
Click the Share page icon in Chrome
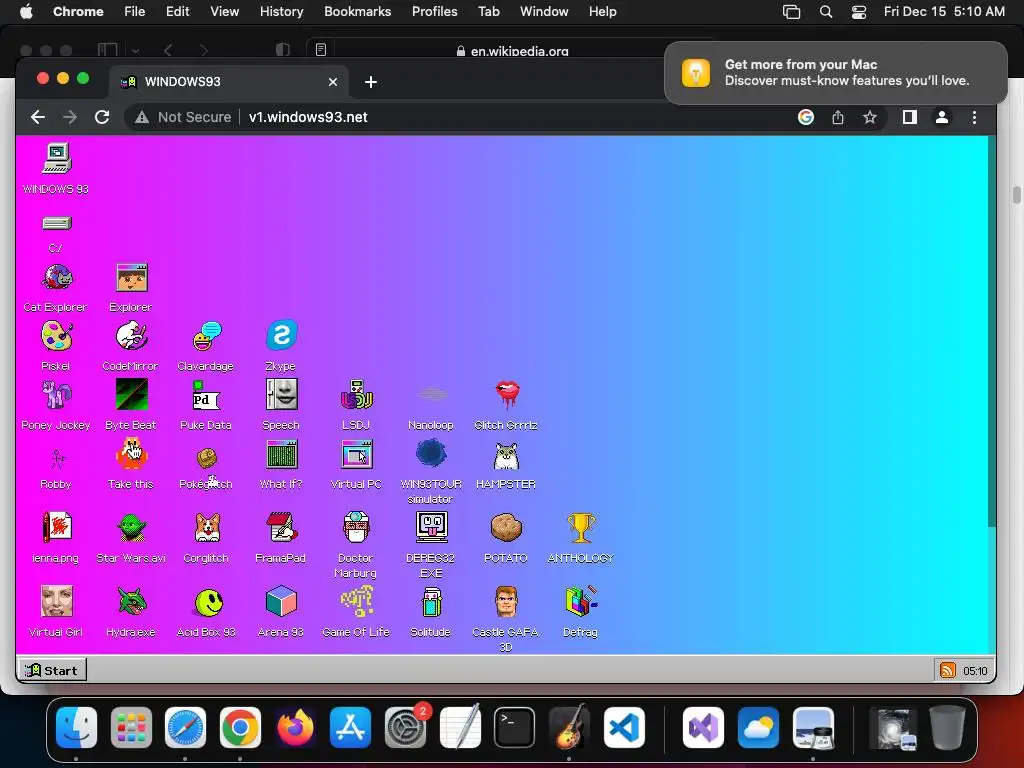pos(838,117)
